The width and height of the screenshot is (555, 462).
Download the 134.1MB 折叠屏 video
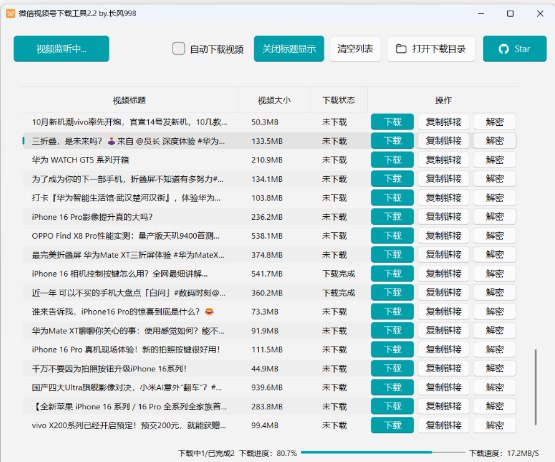[392, 179]
